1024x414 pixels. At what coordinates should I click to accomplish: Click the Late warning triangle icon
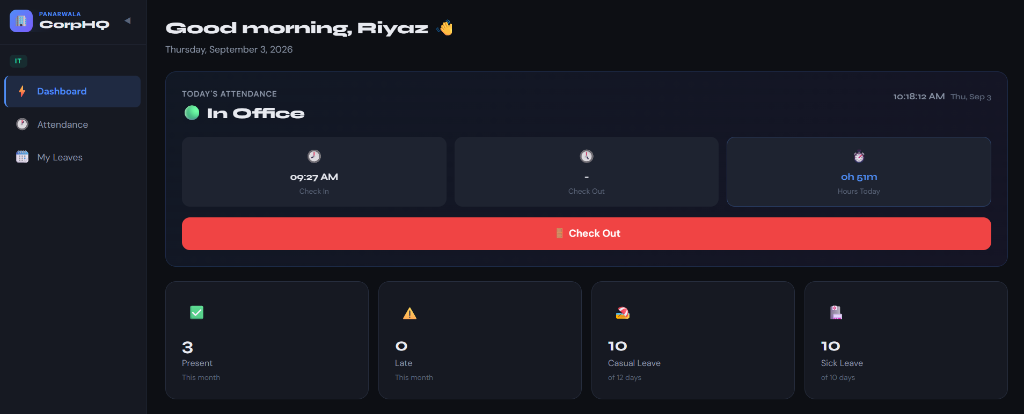pos(409,313)
